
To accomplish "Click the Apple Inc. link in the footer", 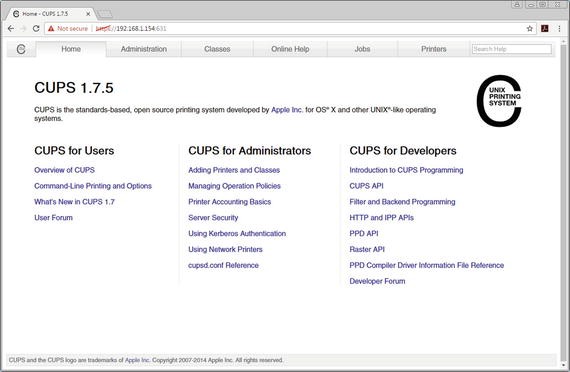I will point(137,360).
